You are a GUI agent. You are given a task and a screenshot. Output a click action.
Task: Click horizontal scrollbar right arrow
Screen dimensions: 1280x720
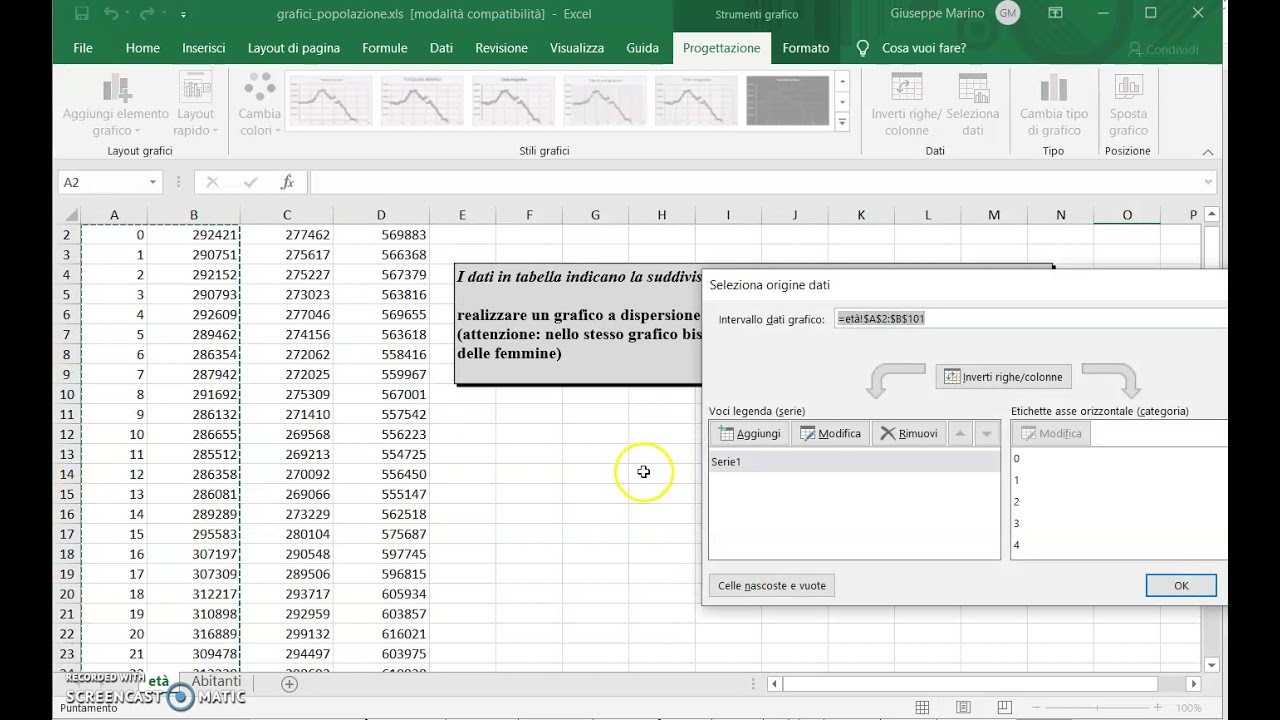point(1193,684)
